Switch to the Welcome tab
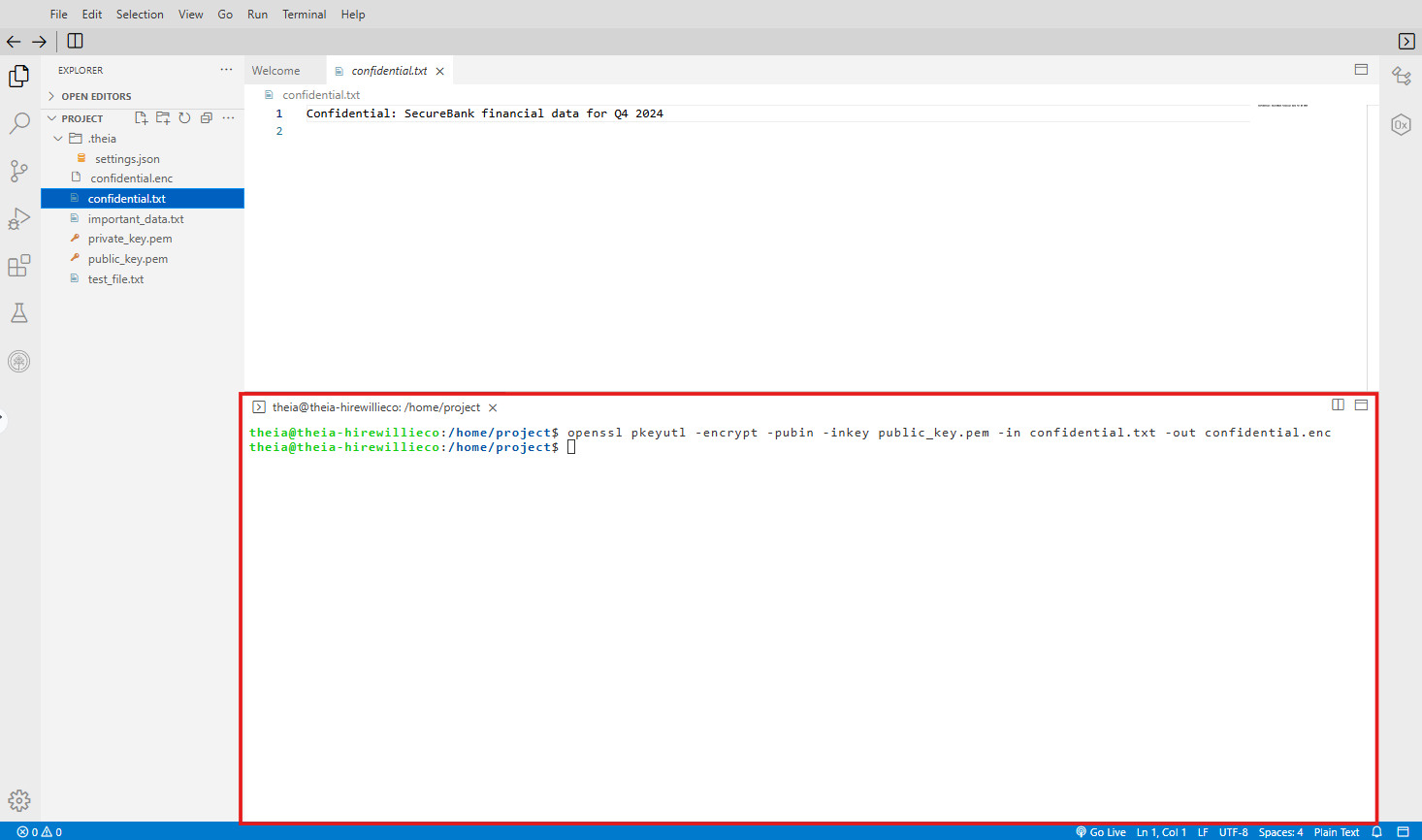The height and width of the screenshot is (840, 1422). tap(276, 71)
